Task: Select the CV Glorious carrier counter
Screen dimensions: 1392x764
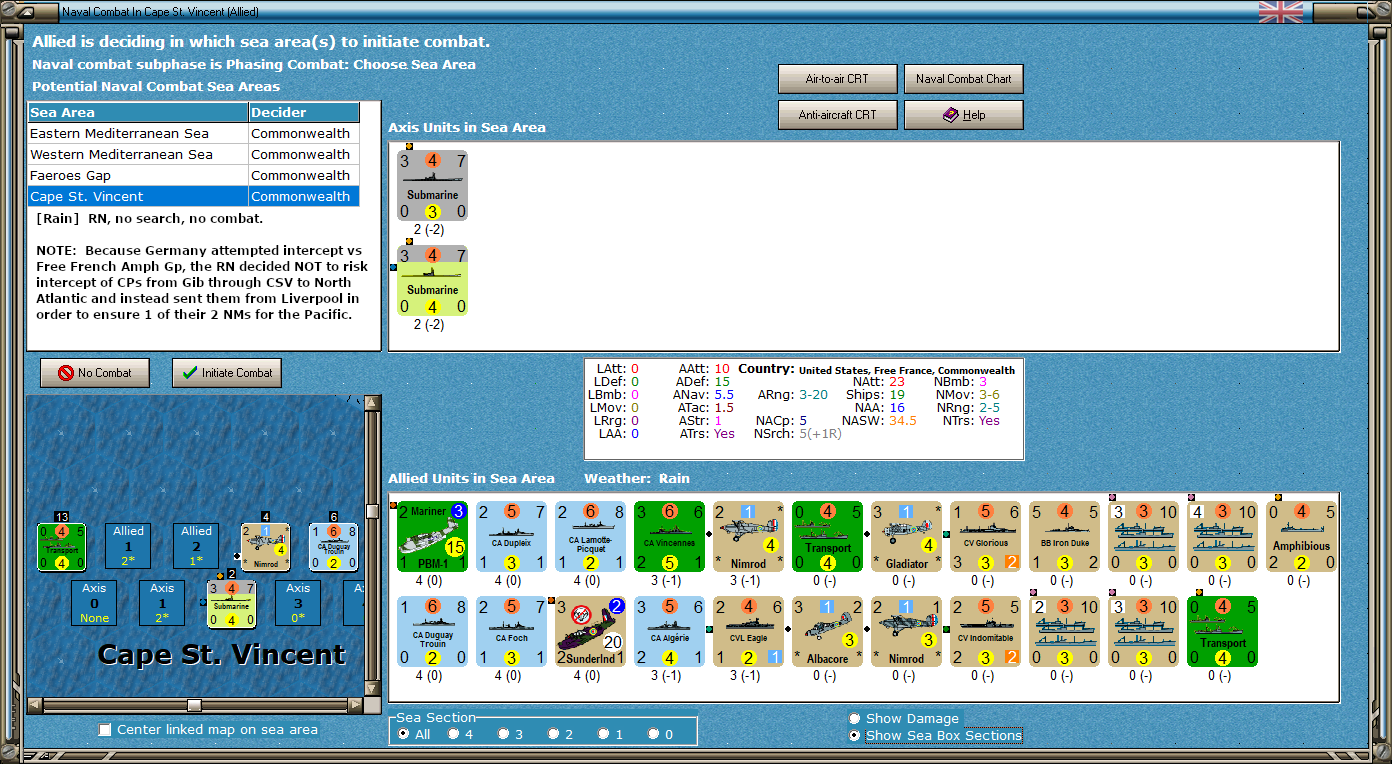Action: point(986,537)
